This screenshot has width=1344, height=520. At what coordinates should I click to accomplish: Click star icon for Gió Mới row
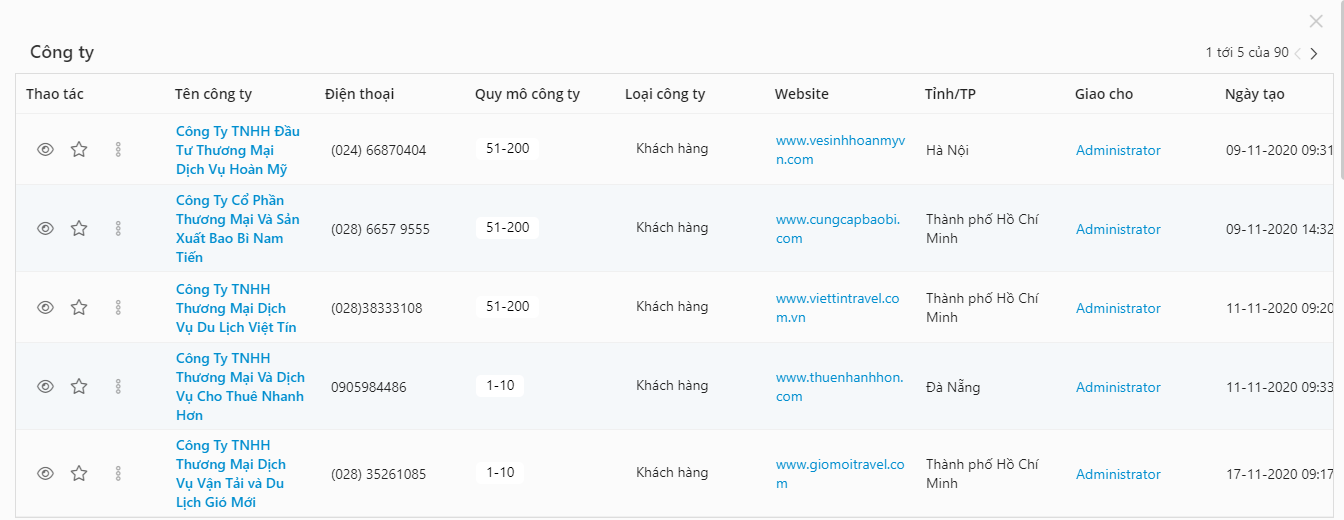point(79,473)
